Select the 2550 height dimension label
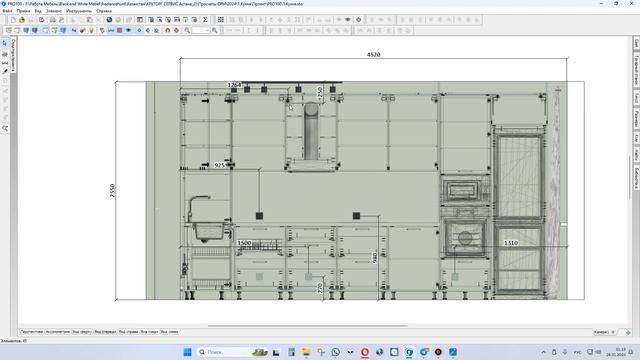Screen dimensions: 640x360 coord(112,191)
